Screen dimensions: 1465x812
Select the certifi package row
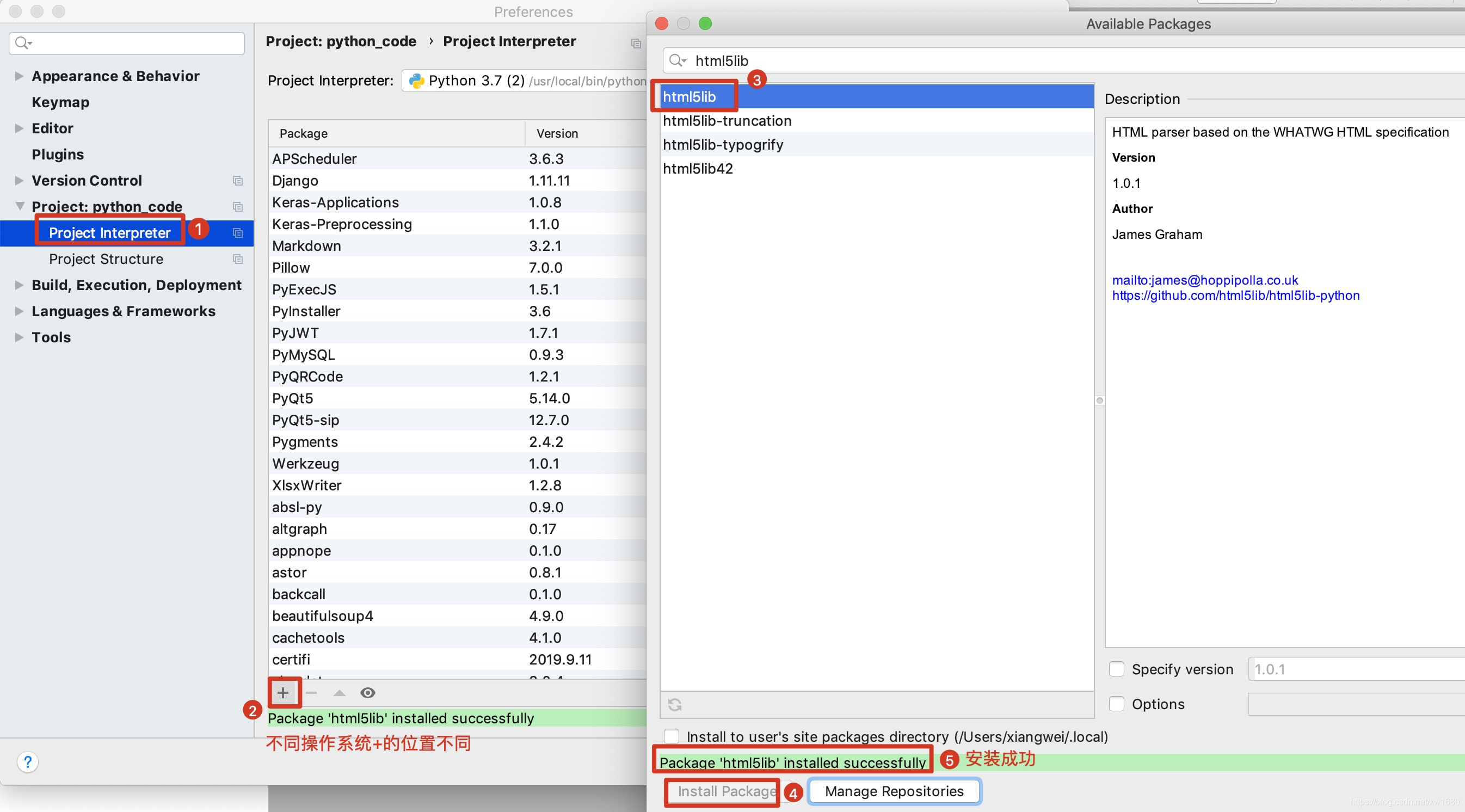point(457,659)
